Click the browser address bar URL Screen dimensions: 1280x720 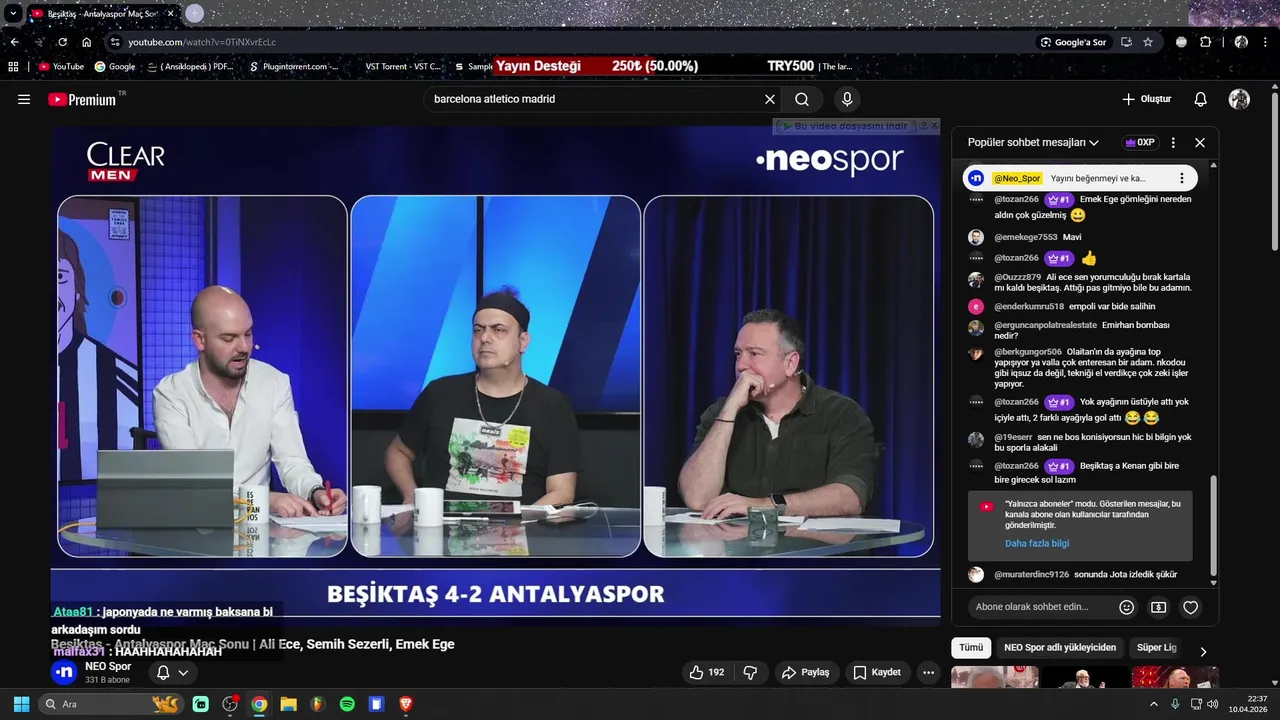(x=202, y=42)
